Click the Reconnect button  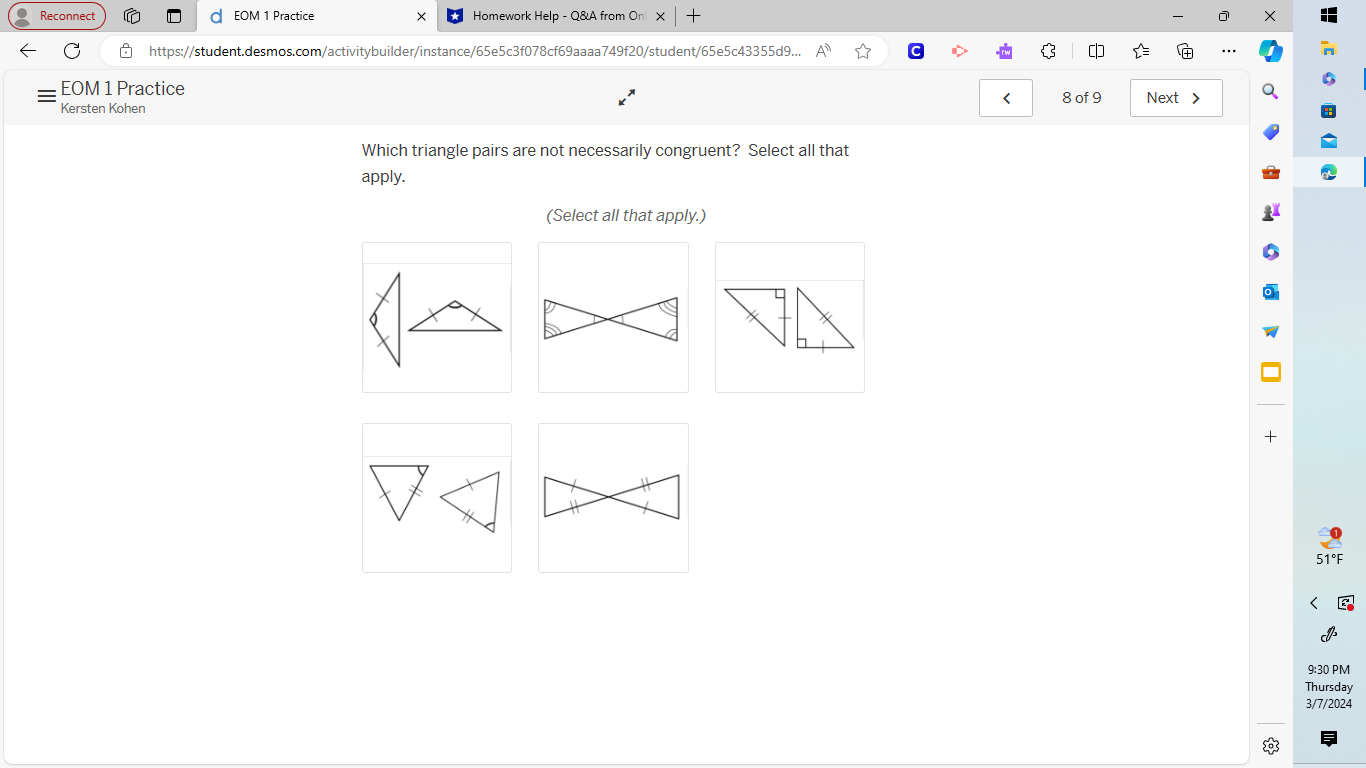pyautogui.click(x=56, y=16)
